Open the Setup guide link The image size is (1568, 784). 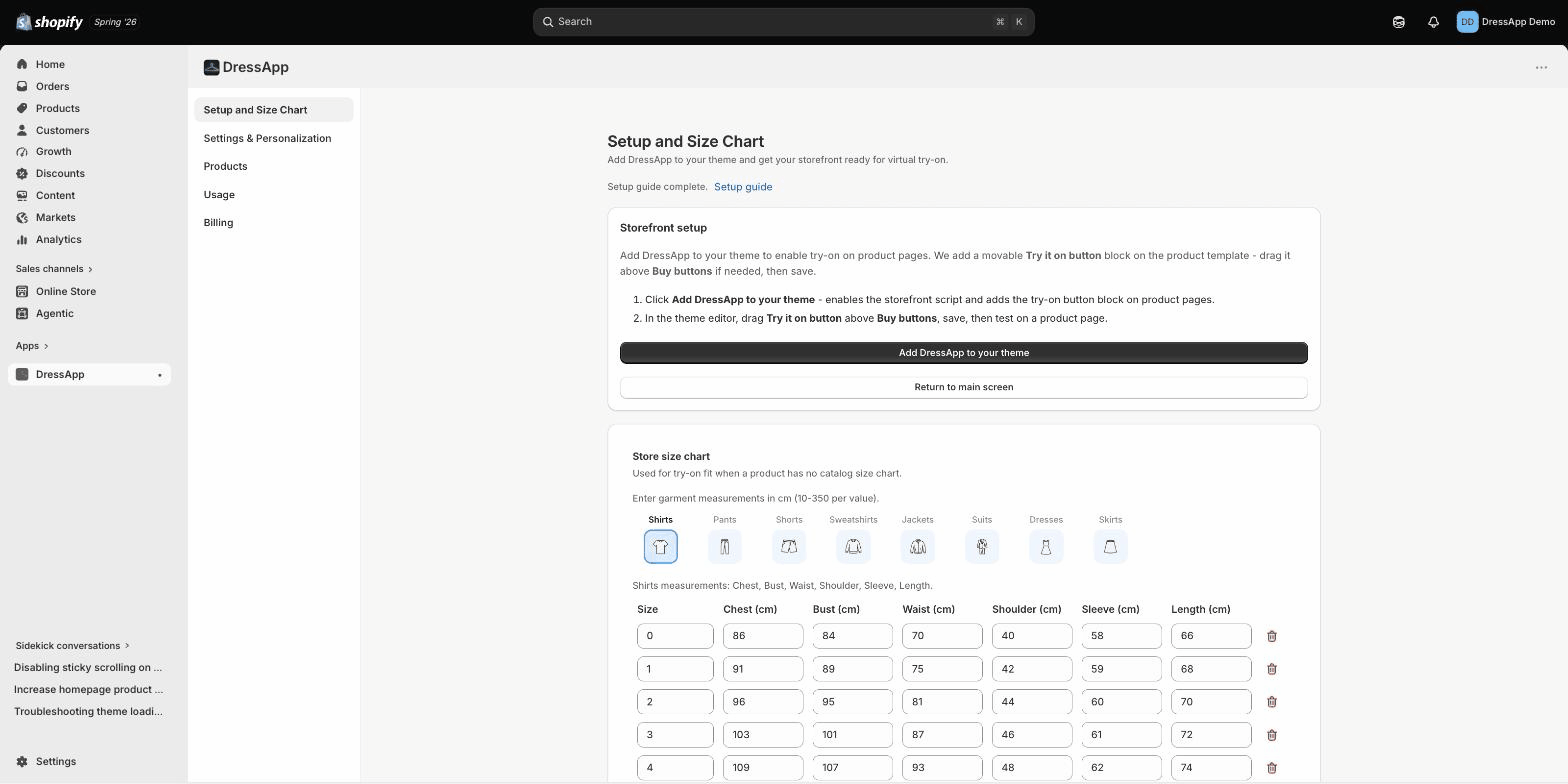pos(743,187)
